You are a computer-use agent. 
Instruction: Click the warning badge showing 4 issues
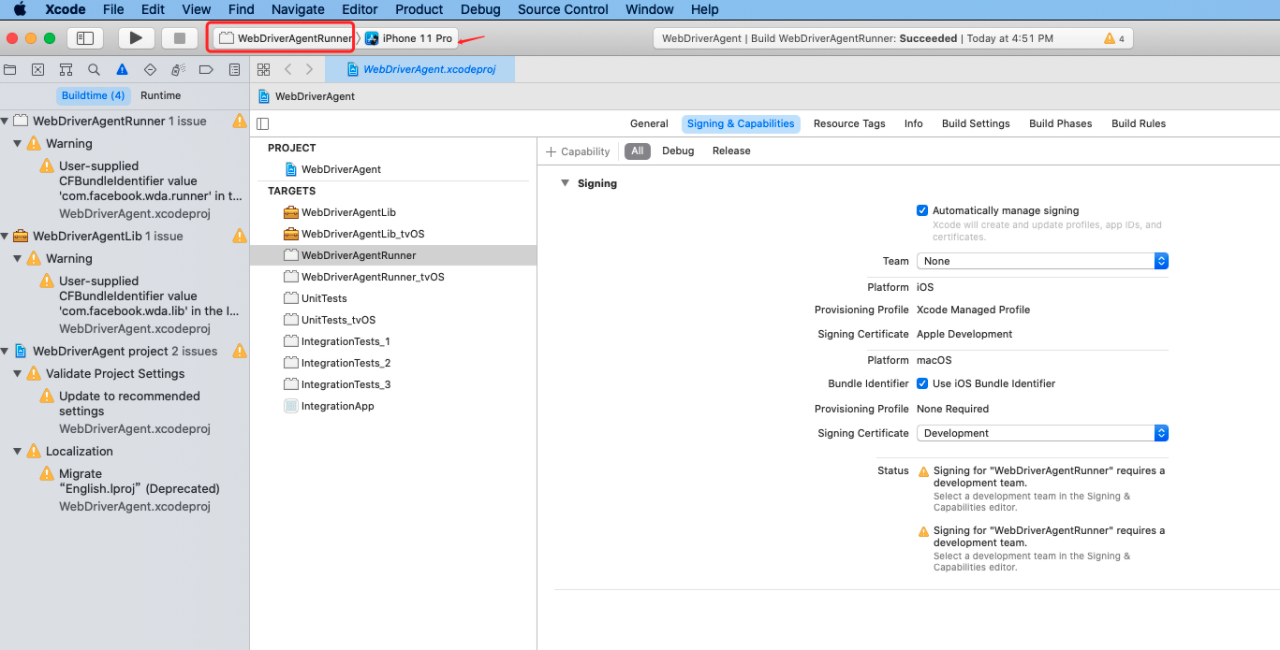[x=1114, y=38]
